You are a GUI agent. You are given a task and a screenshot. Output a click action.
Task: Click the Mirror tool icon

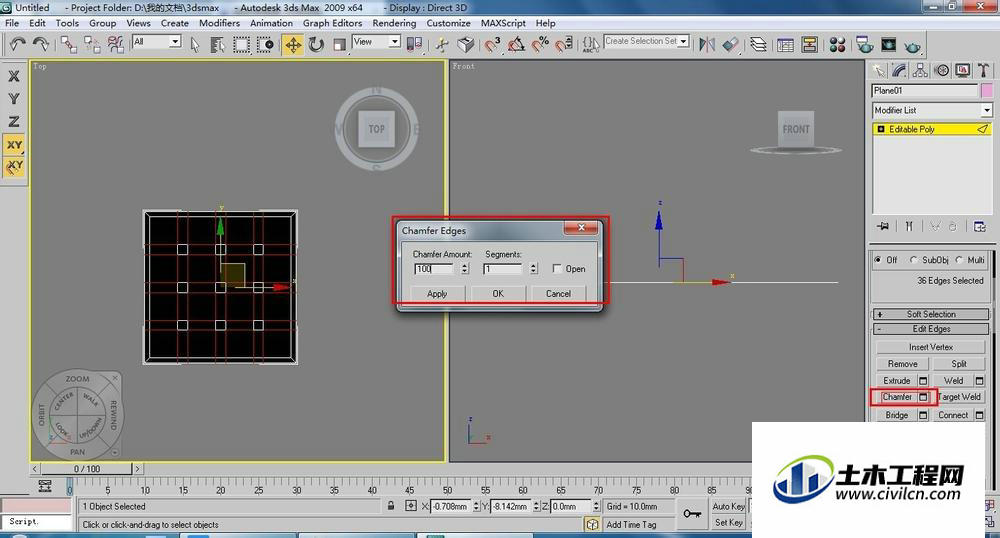tap(707, 45)
